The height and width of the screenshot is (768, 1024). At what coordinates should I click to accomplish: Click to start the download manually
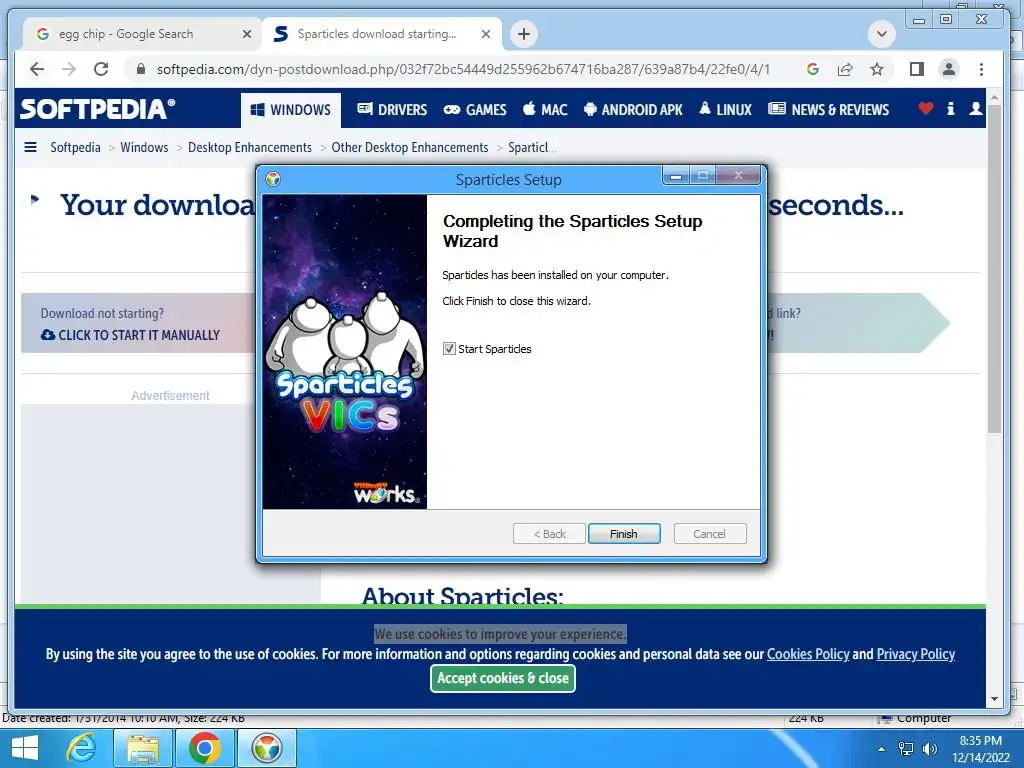pyautogui.click(x=131, y=335)
